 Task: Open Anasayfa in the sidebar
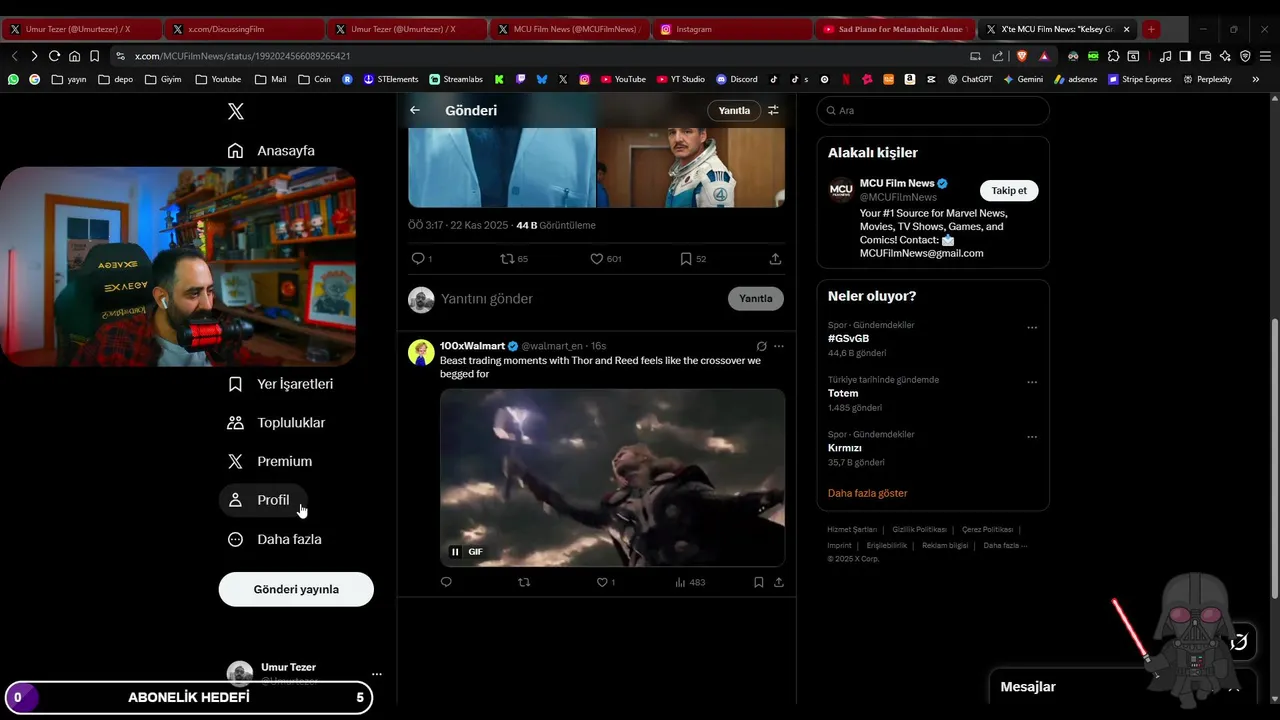(x=271, y=151)
